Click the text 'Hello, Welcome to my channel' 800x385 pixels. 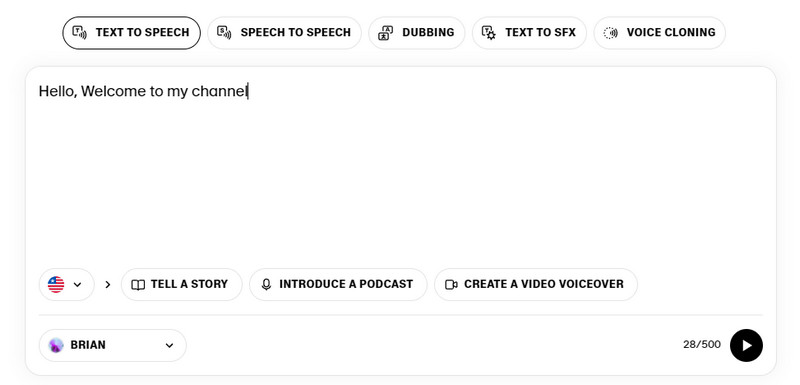pyautogui.click(x=143, y=91)
